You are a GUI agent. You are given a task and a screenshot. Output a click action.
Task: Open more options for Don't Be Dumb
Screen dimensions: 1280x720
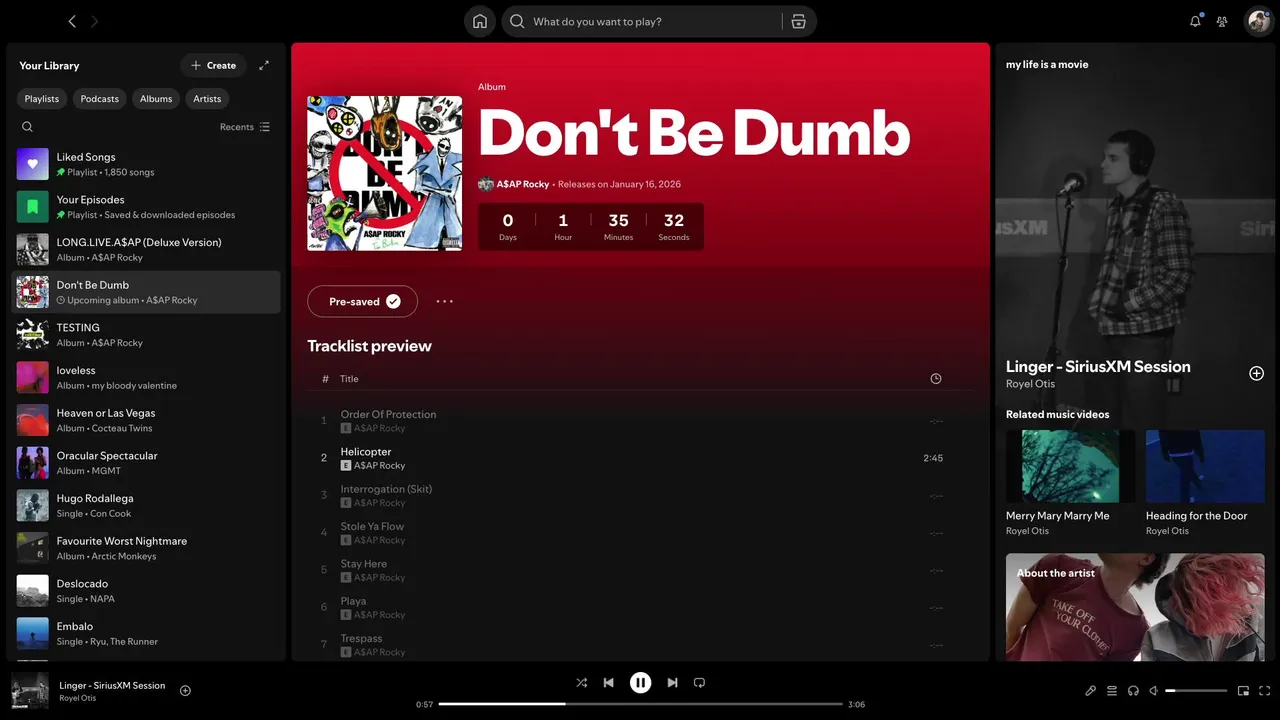tap(445, 301)
